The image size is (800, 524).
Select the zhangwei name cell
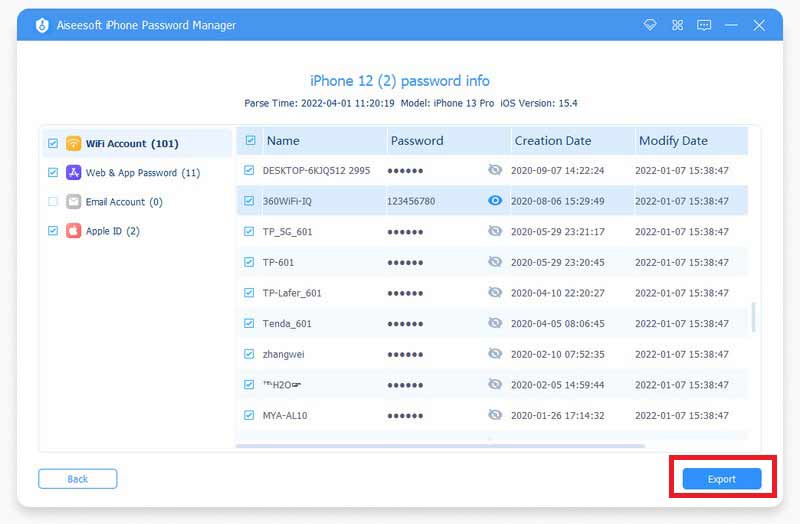click(283, 354)
